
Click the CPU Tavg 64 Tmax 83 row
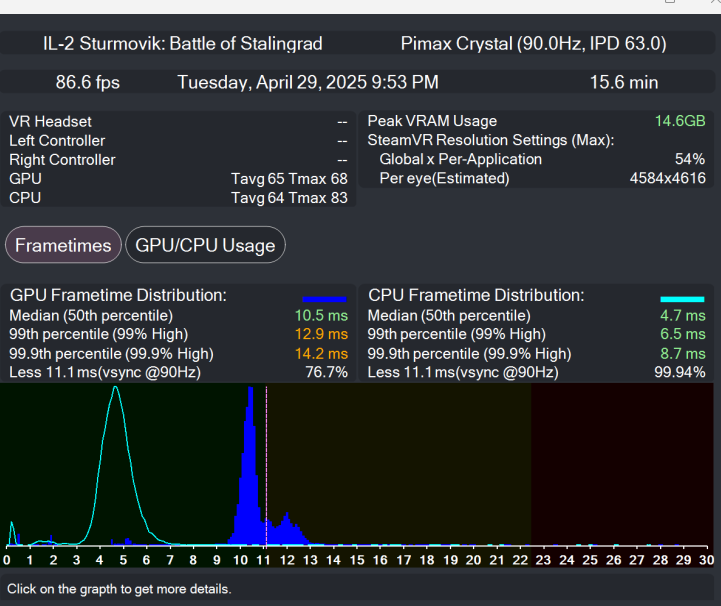[178, 198]
